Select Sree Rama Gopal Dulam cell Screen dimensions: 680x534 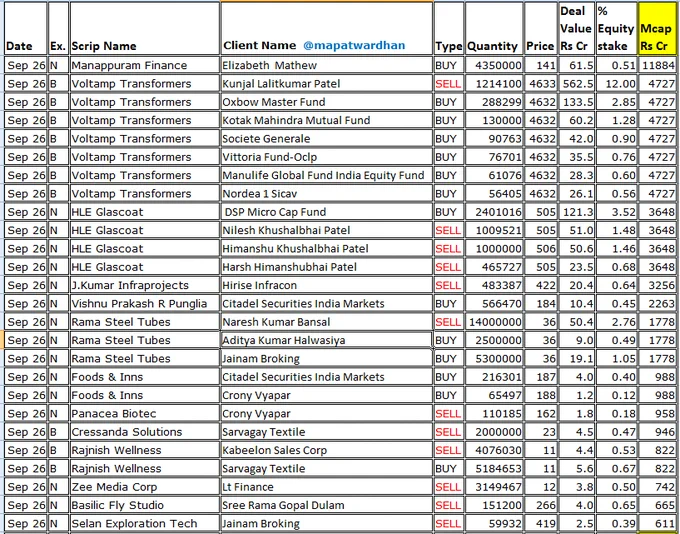click(x=327, y=505)
